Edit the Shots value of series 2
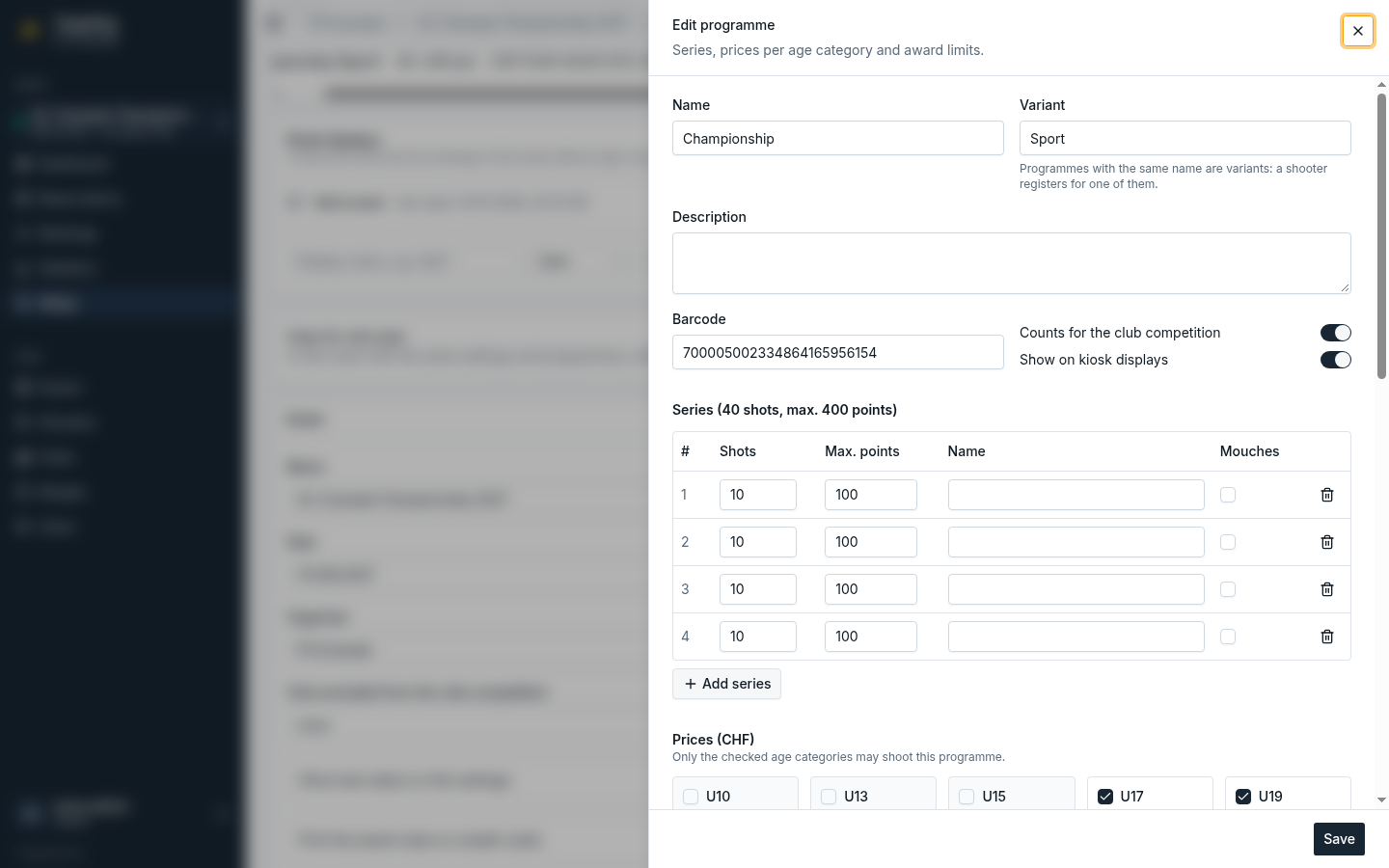Image resolution: width=1389 pixels, height=868 pixels. tap(758, 542)
